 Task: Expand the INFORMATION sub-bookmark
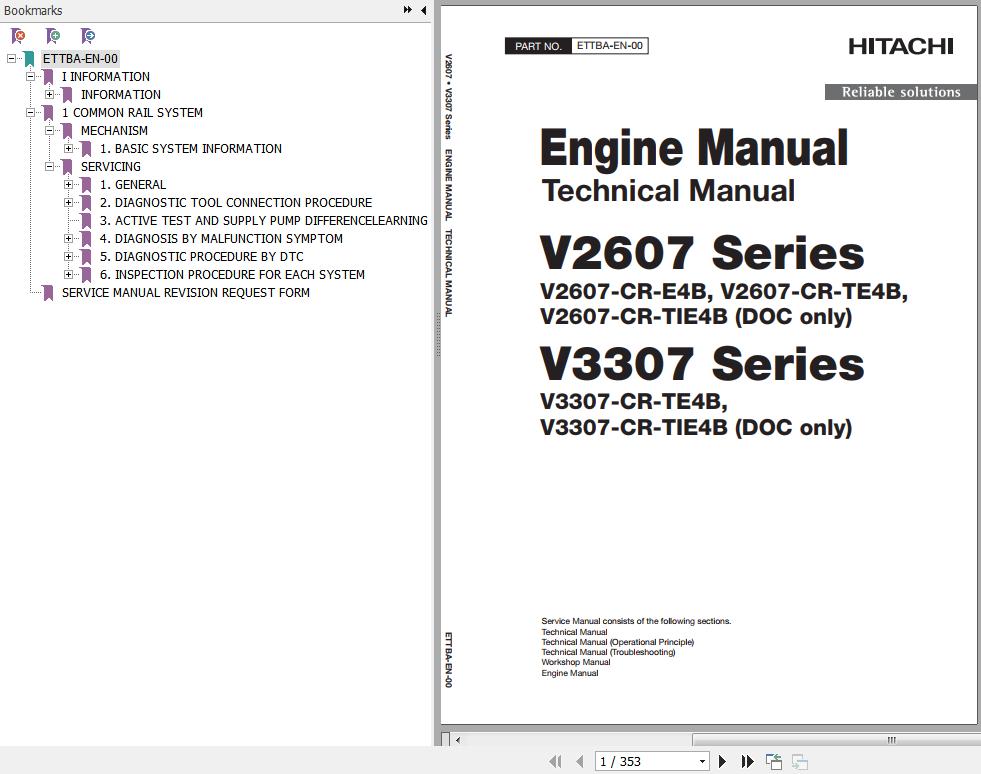pos(49,94)
